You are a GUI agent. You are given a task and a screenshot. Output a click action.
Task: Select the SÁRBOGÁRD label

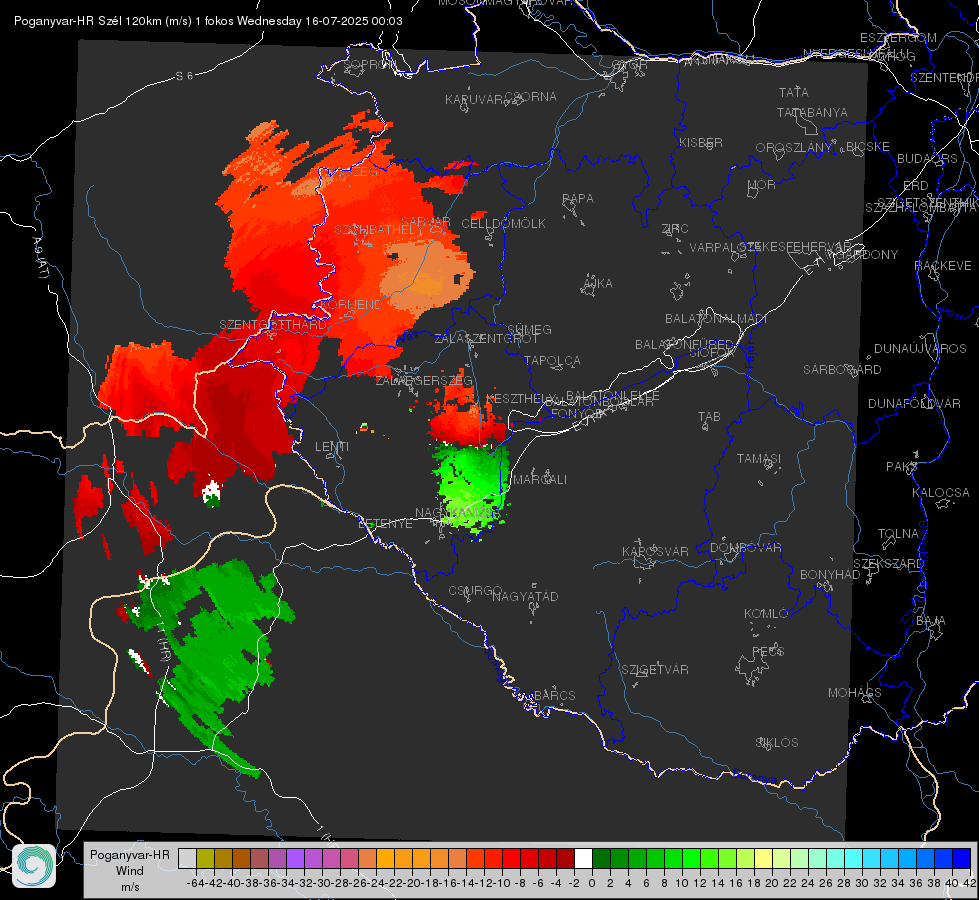click(x=842, y=370)
